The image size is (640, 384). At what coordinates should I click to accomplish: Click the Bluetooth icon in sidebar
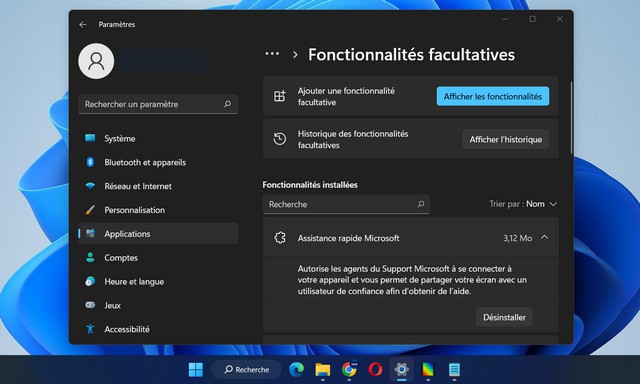tap(90, 162)
